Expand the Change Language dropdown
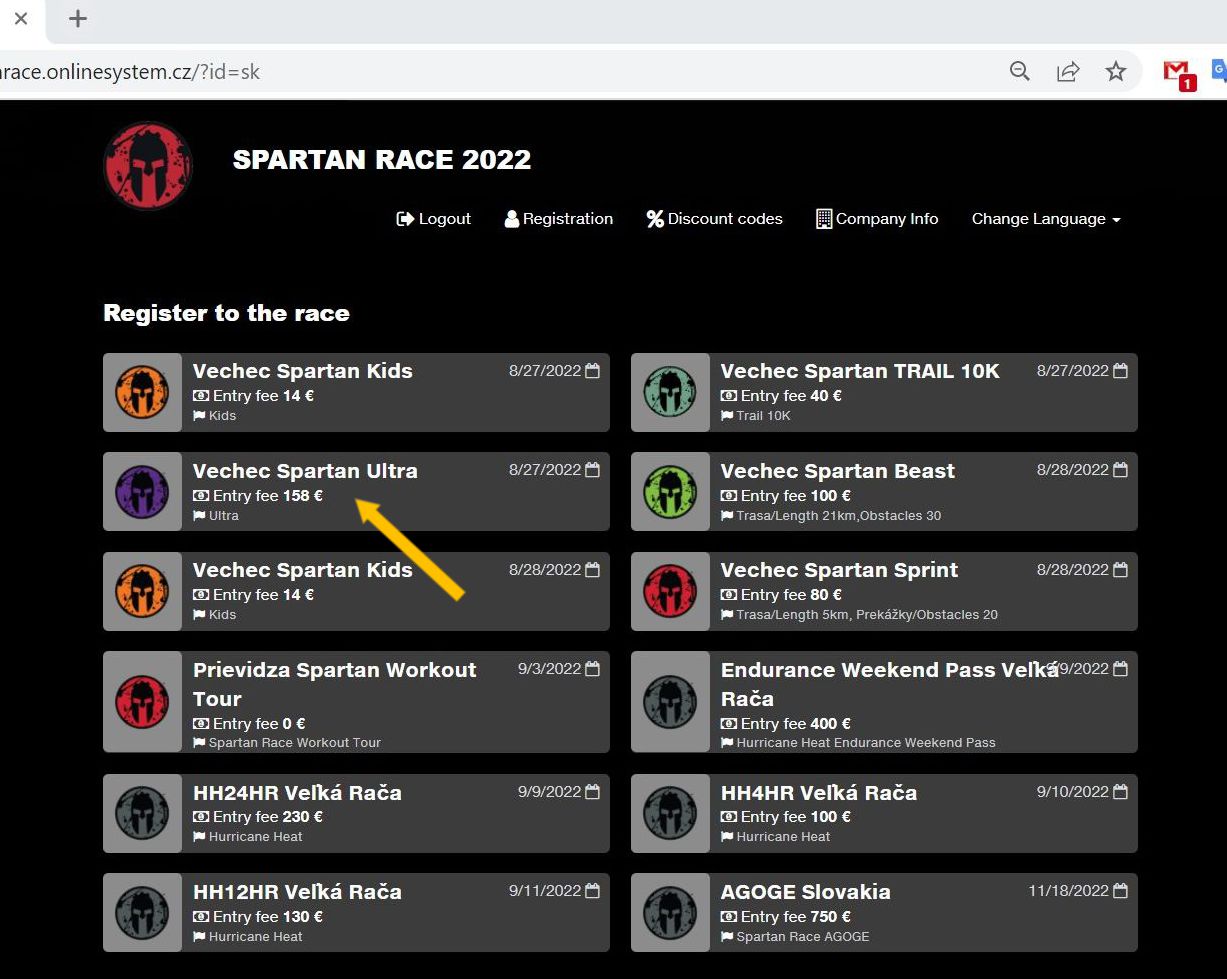 1045,219
